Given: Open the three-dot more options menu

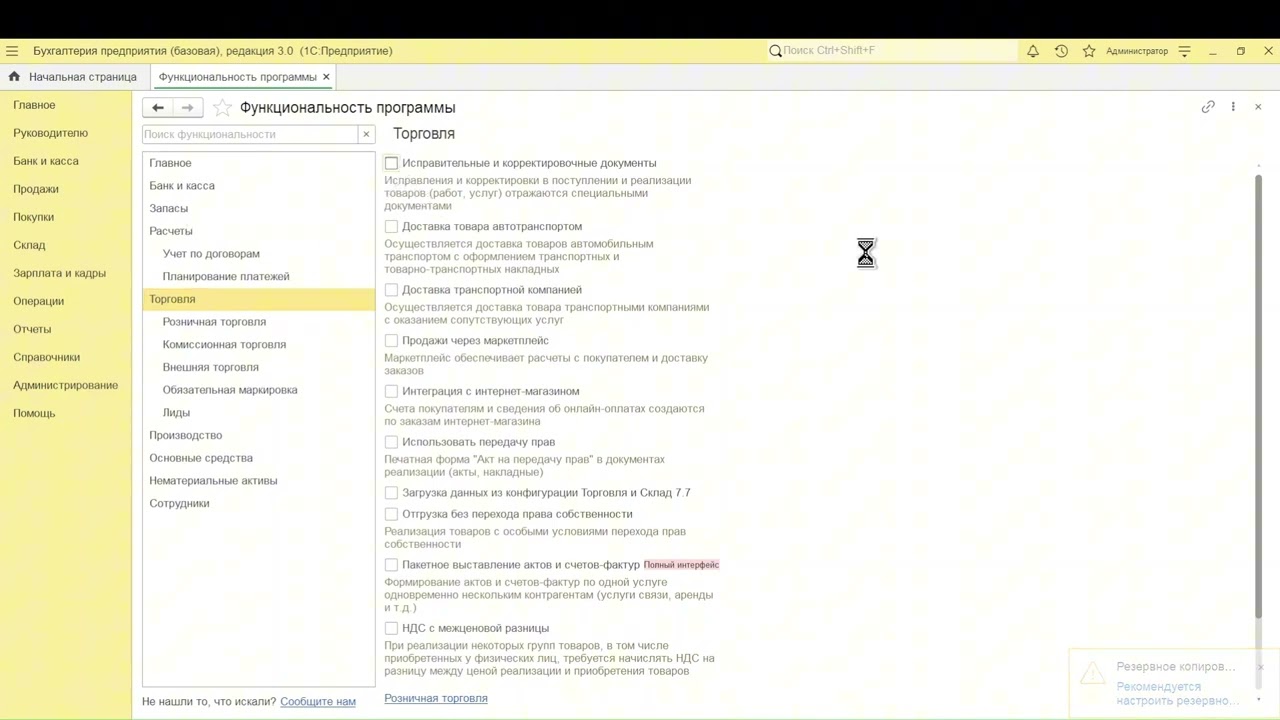Looking at the screenshot, I should point(1233,107).
